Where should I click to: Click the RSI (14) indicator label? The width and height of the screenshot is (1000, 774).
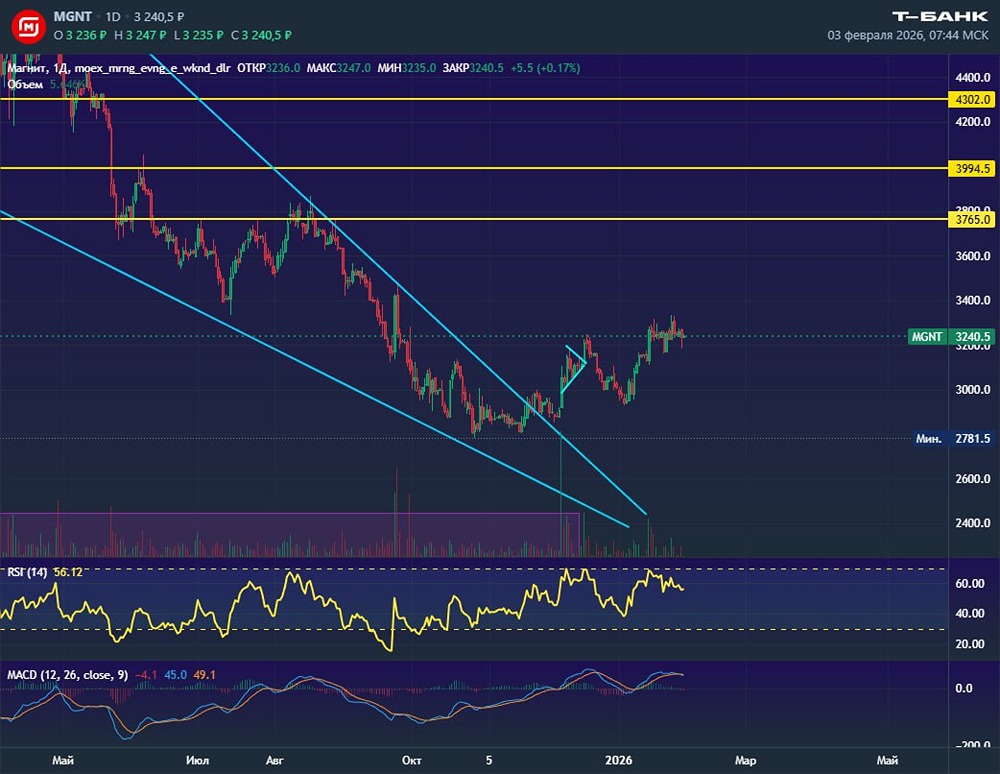(27, 572)
